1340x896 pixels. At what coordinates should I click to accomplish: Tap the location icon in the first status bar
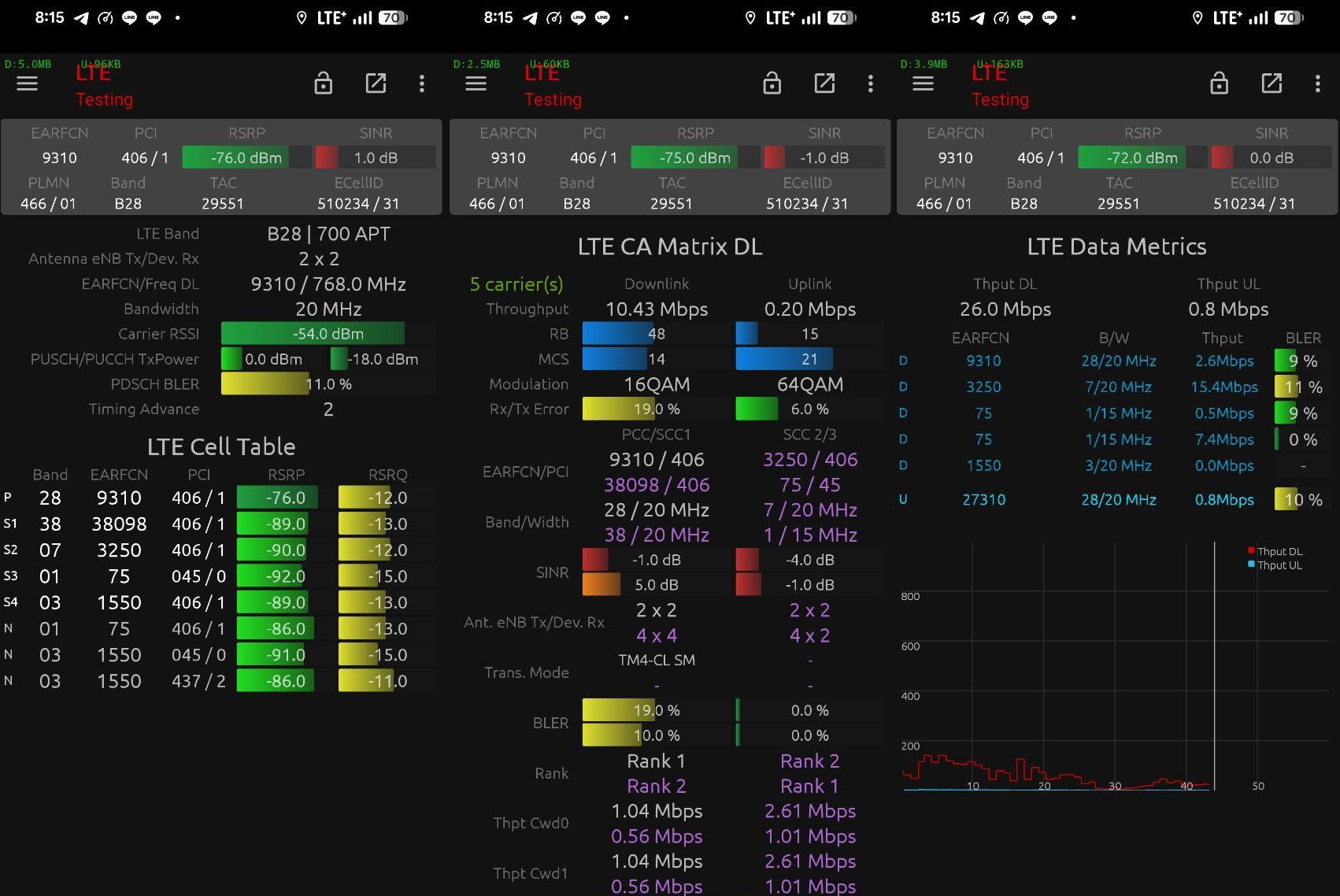pos(301,18)
